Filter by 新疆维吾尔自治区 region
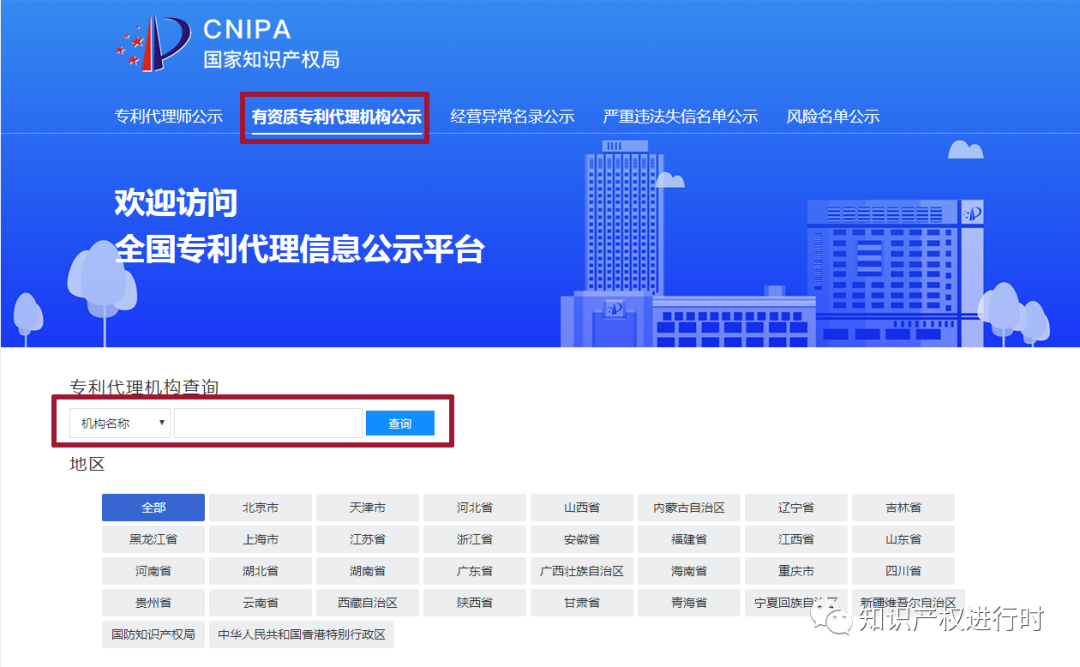 pos(903,602)
